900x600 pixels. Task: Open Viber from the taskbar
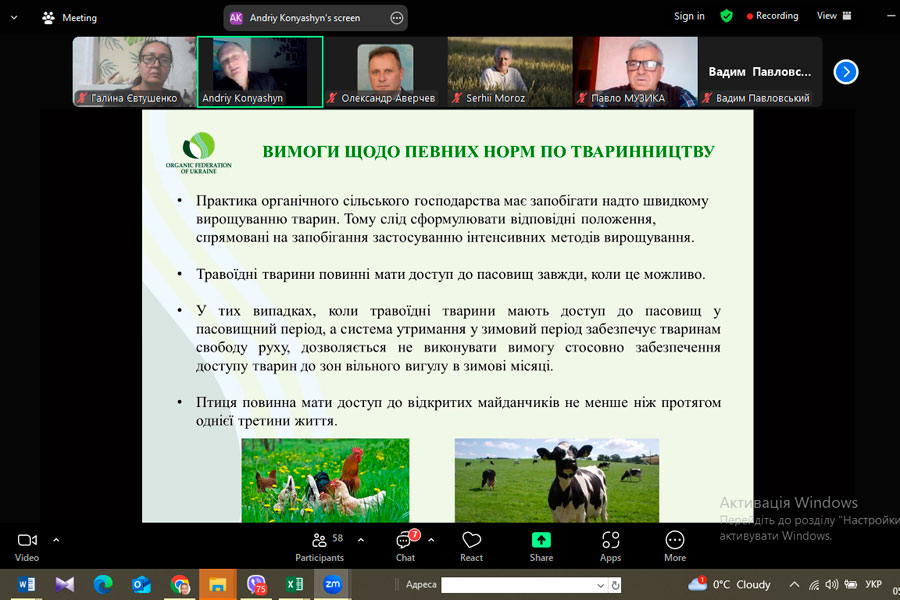256,584
